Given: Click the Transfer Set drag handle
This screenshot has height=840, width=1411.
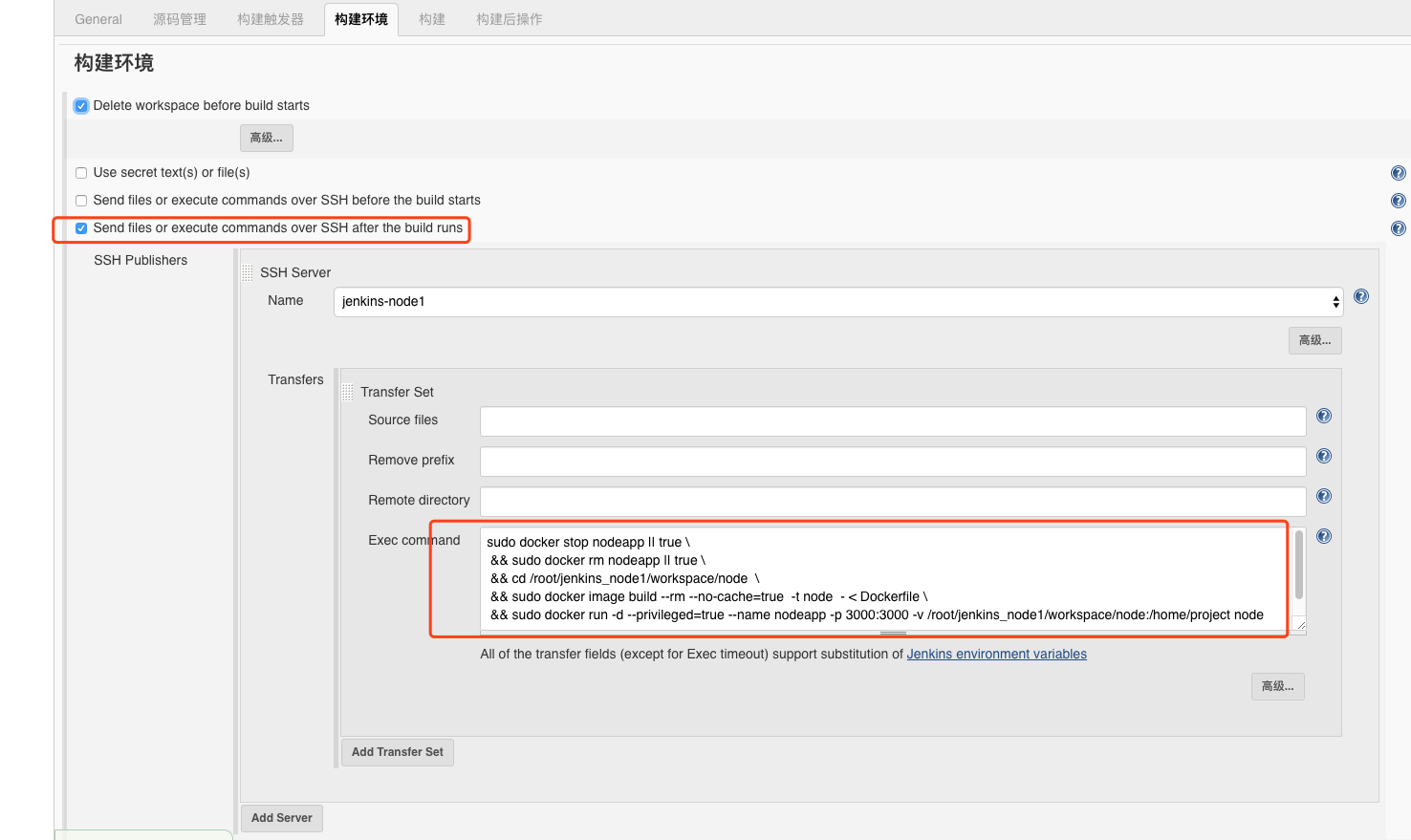Looking at the screenshot, I should pyautogui.click(x=347, y=392).
